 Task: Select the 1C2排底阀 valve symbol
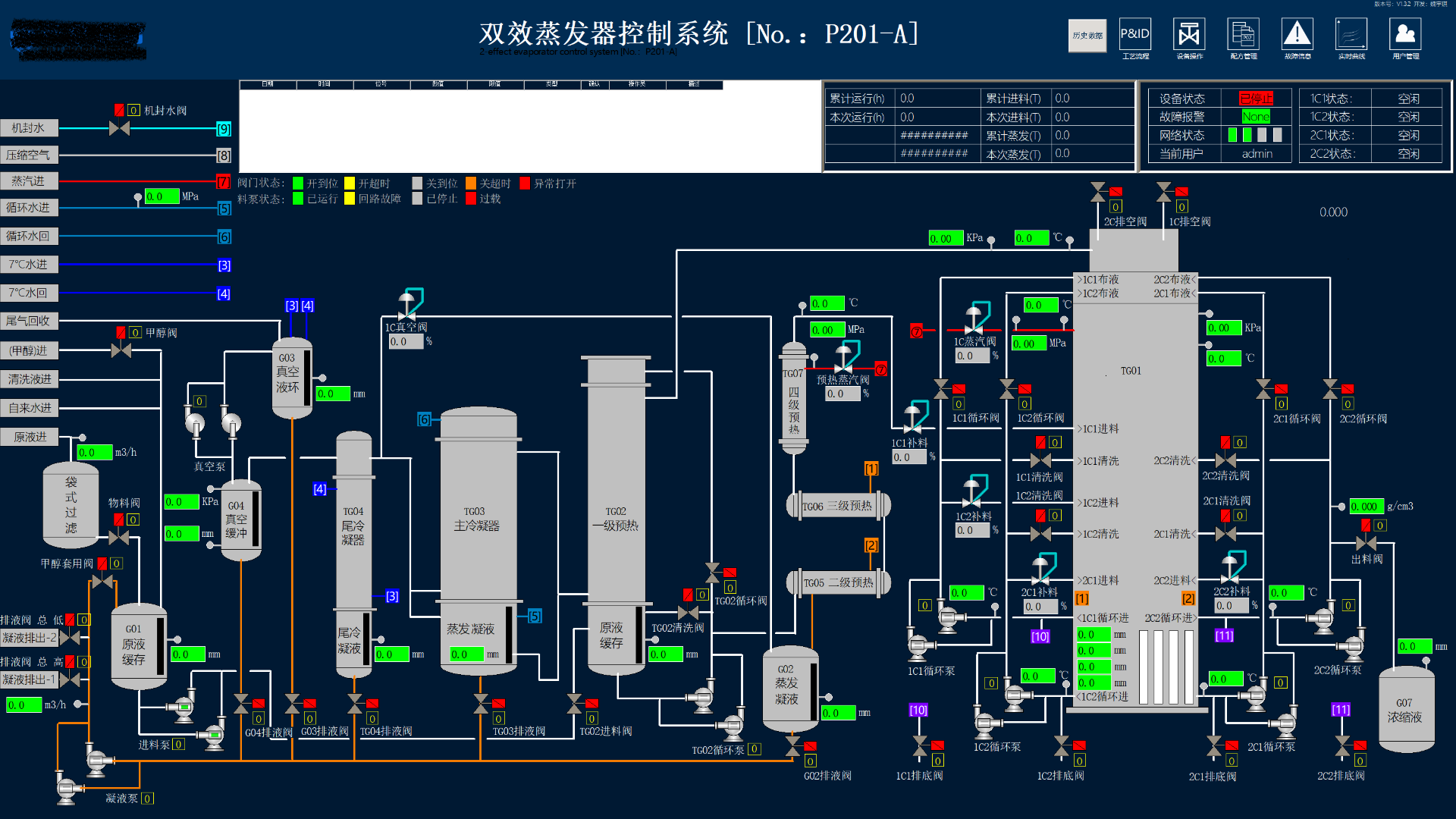point(1062,747)
